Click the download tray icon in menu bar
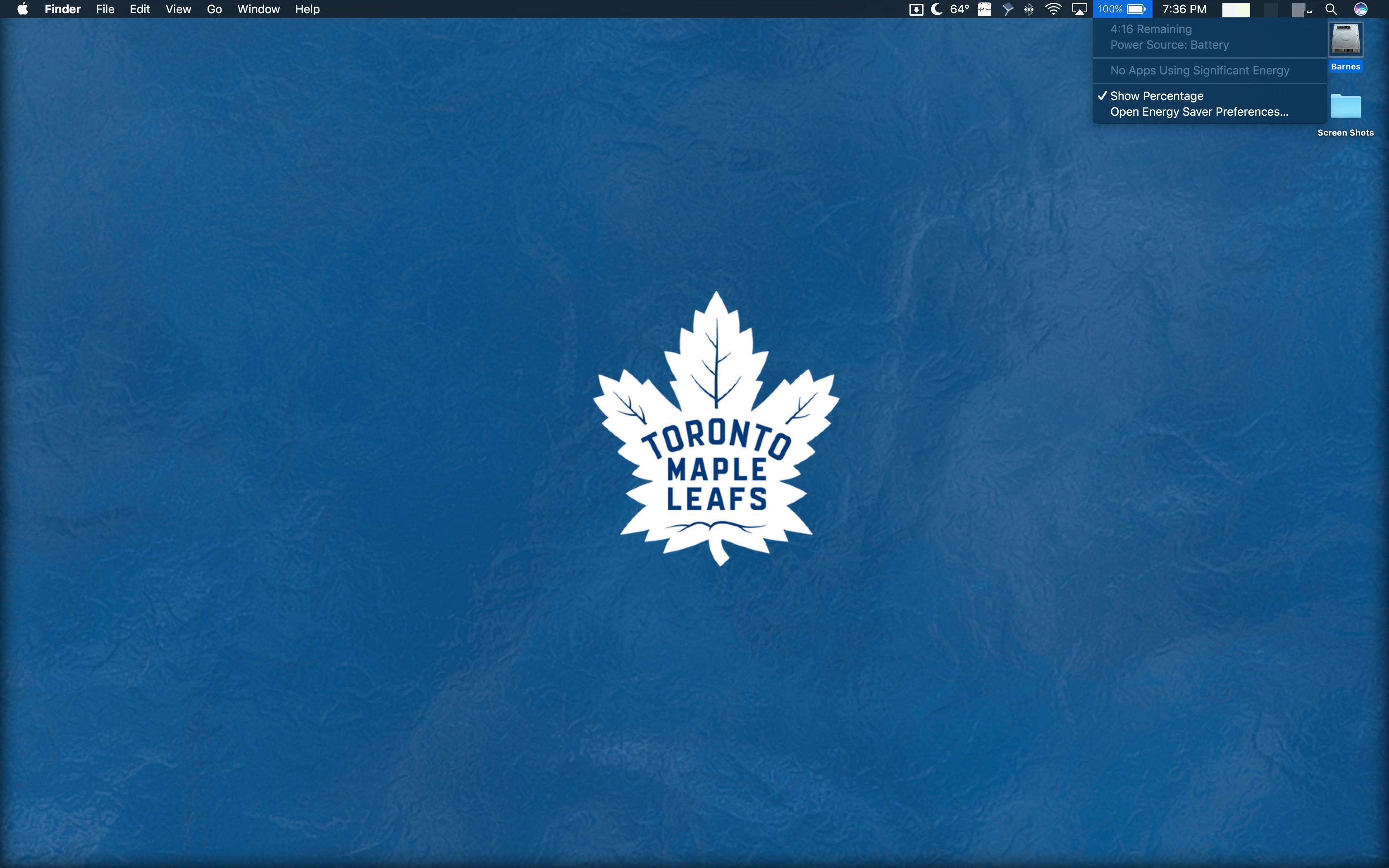 coord(916,9)
